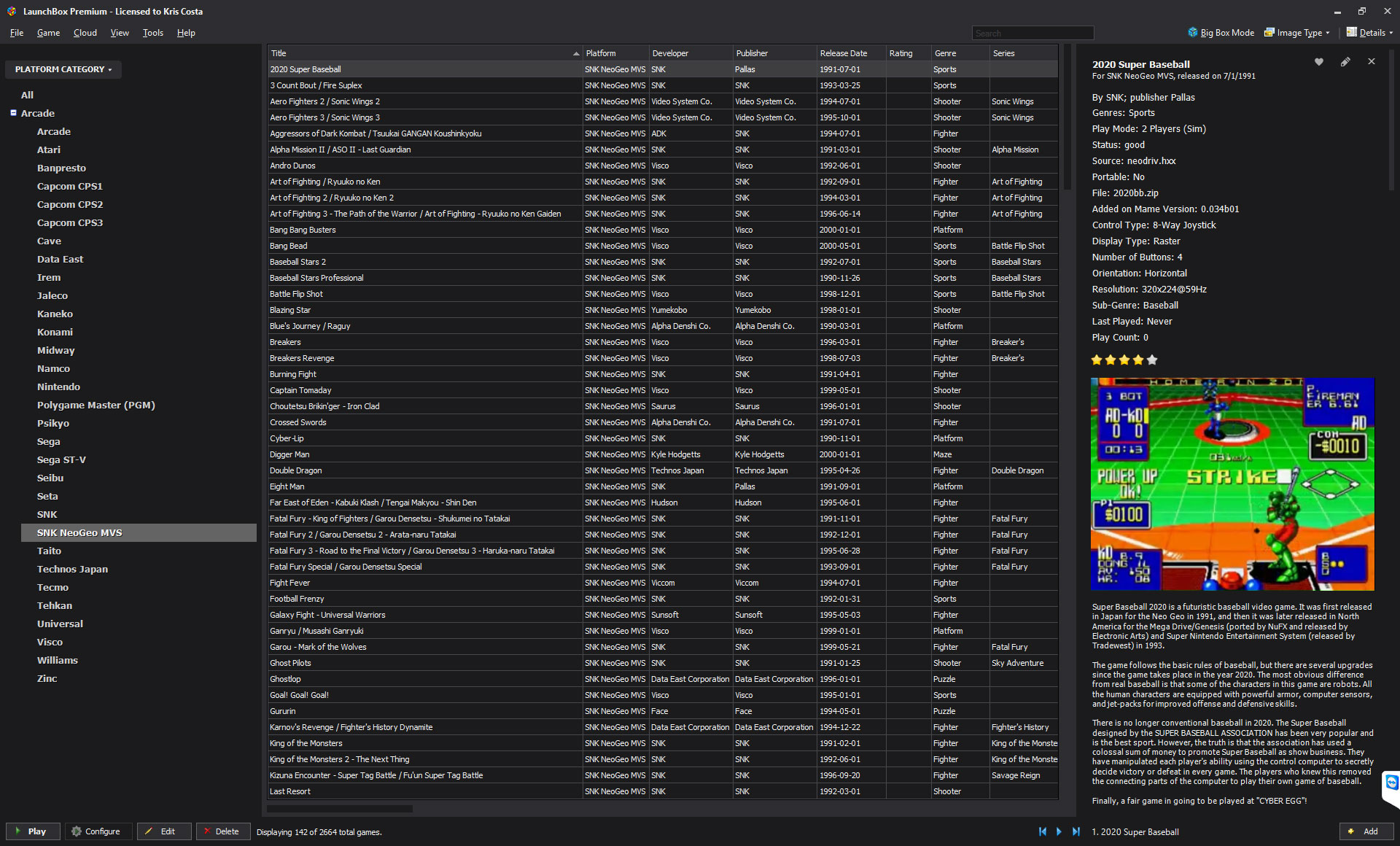
Task: Click the Big Box Mode icon
Action: click(1193, 32)
